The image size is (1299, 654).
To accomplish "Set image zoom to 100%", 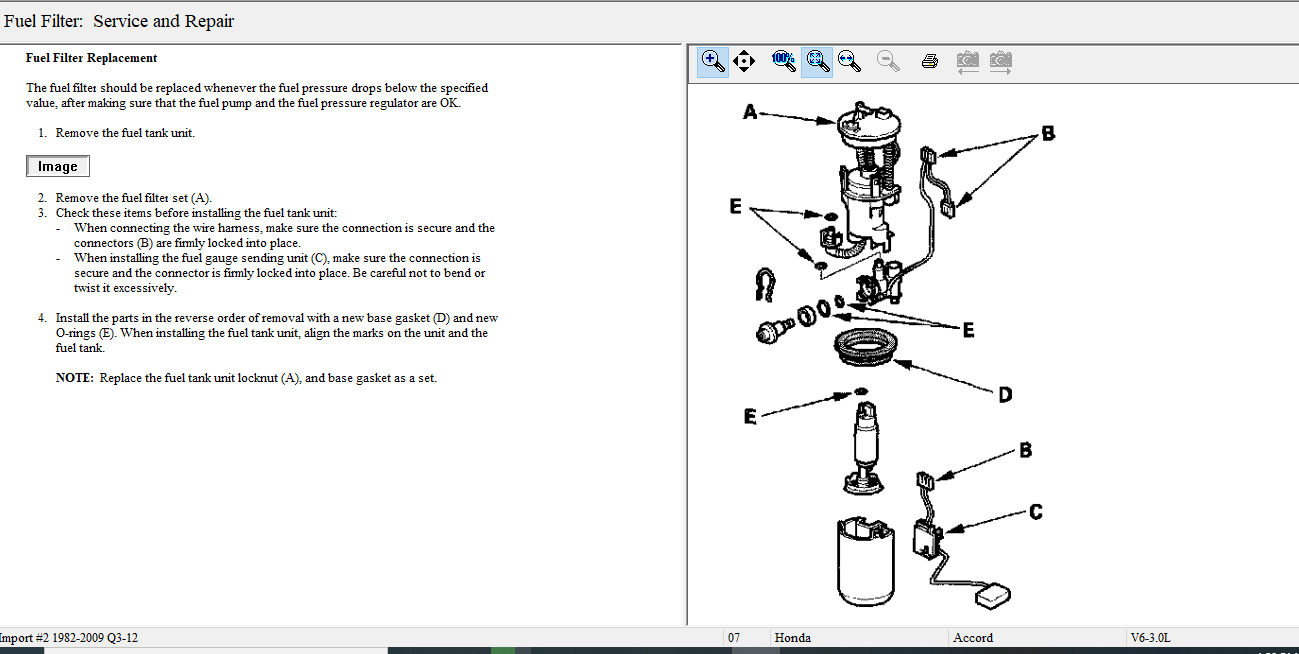I will (x=784, y=61).
